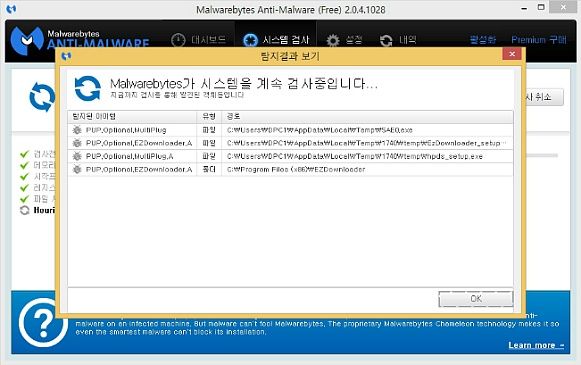Maximize the Malwarebytes main window

pyautogui.click(x=541, y=7)
